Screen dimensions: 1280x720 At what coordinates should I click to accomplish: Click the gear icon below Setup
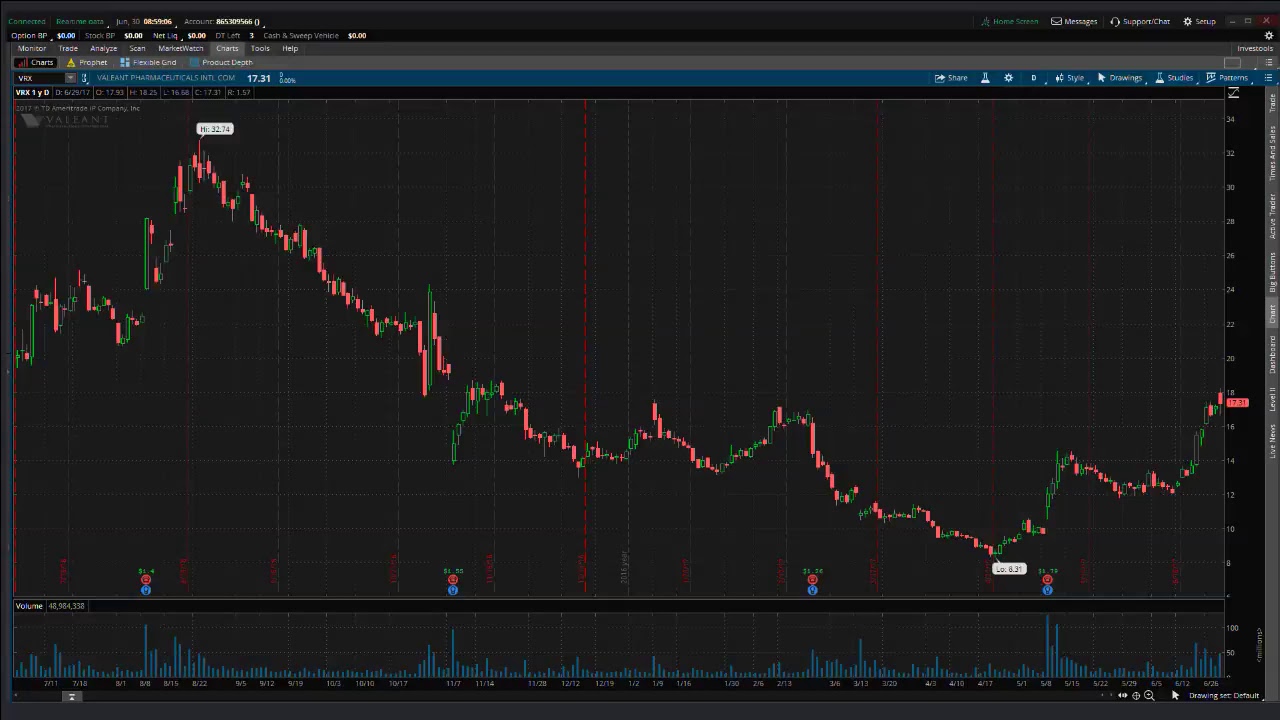1269,35
